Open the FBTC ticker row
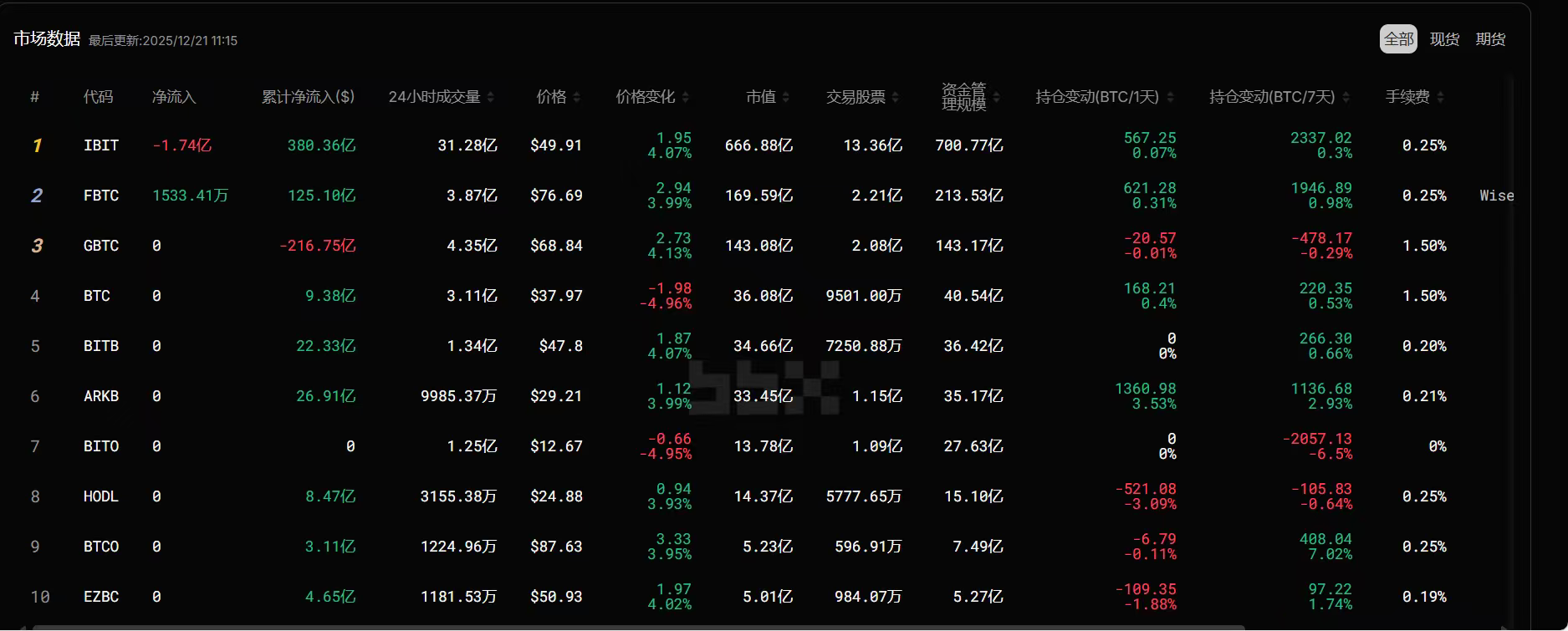The height and width of the screenshot is (631, 1568). [x=101, y=196]
